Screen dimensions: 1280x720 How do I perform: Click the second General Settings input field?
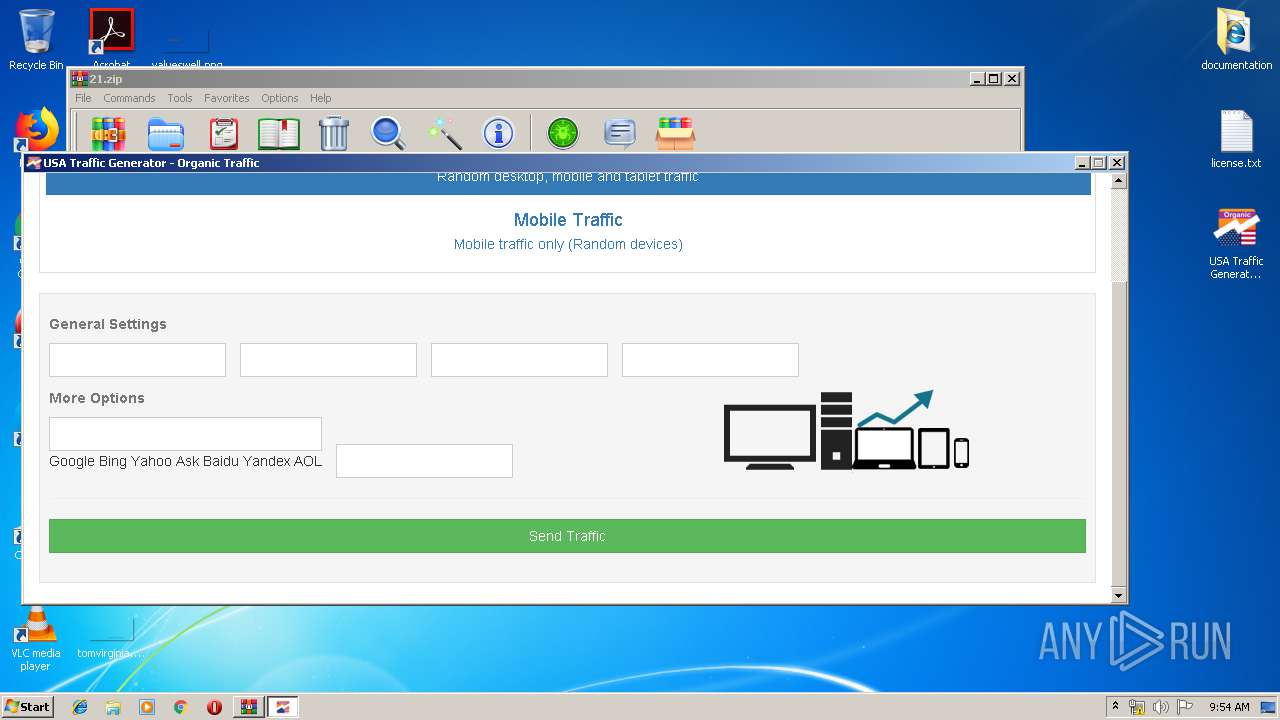pyautogui.click(x=328, y=360)
